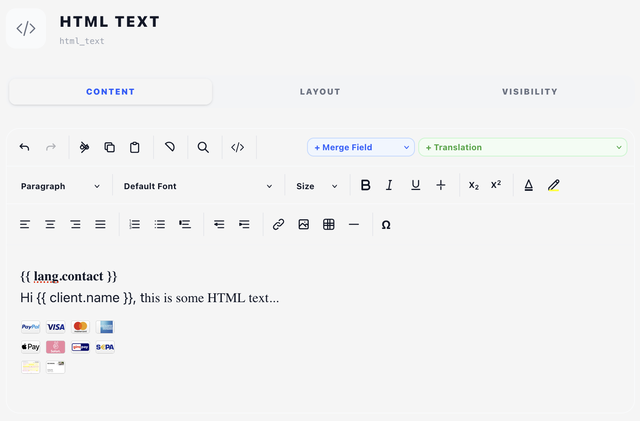The image size is (640, 421).
Task: Toggle superscript formatting
Action: (x=496, y=185)
